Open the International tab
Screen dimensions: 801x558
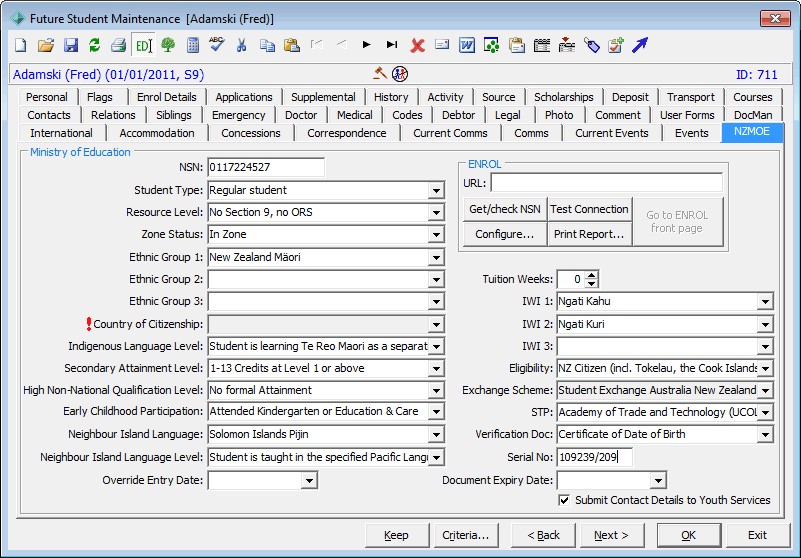(61, 133)
